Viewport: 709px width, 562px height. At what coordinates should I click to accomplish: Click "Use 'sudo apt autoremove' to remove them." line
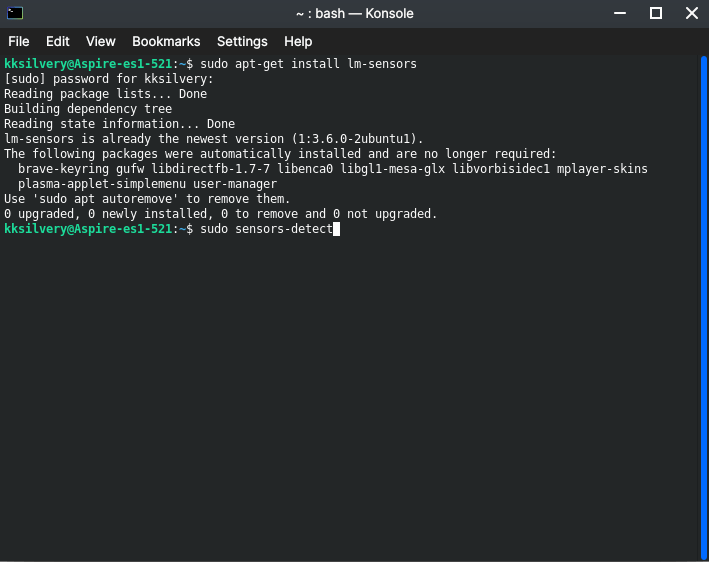[147, 198]
